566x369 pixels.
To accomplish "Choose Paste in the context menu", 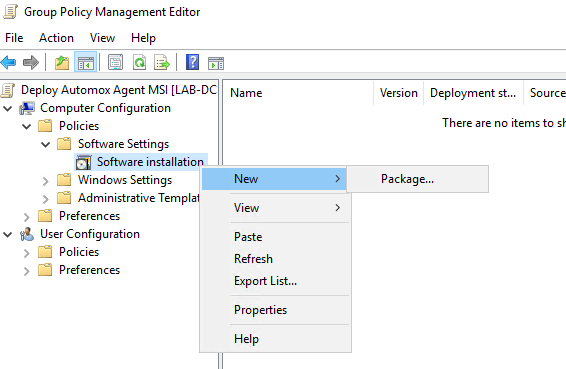I will (275, 237).
